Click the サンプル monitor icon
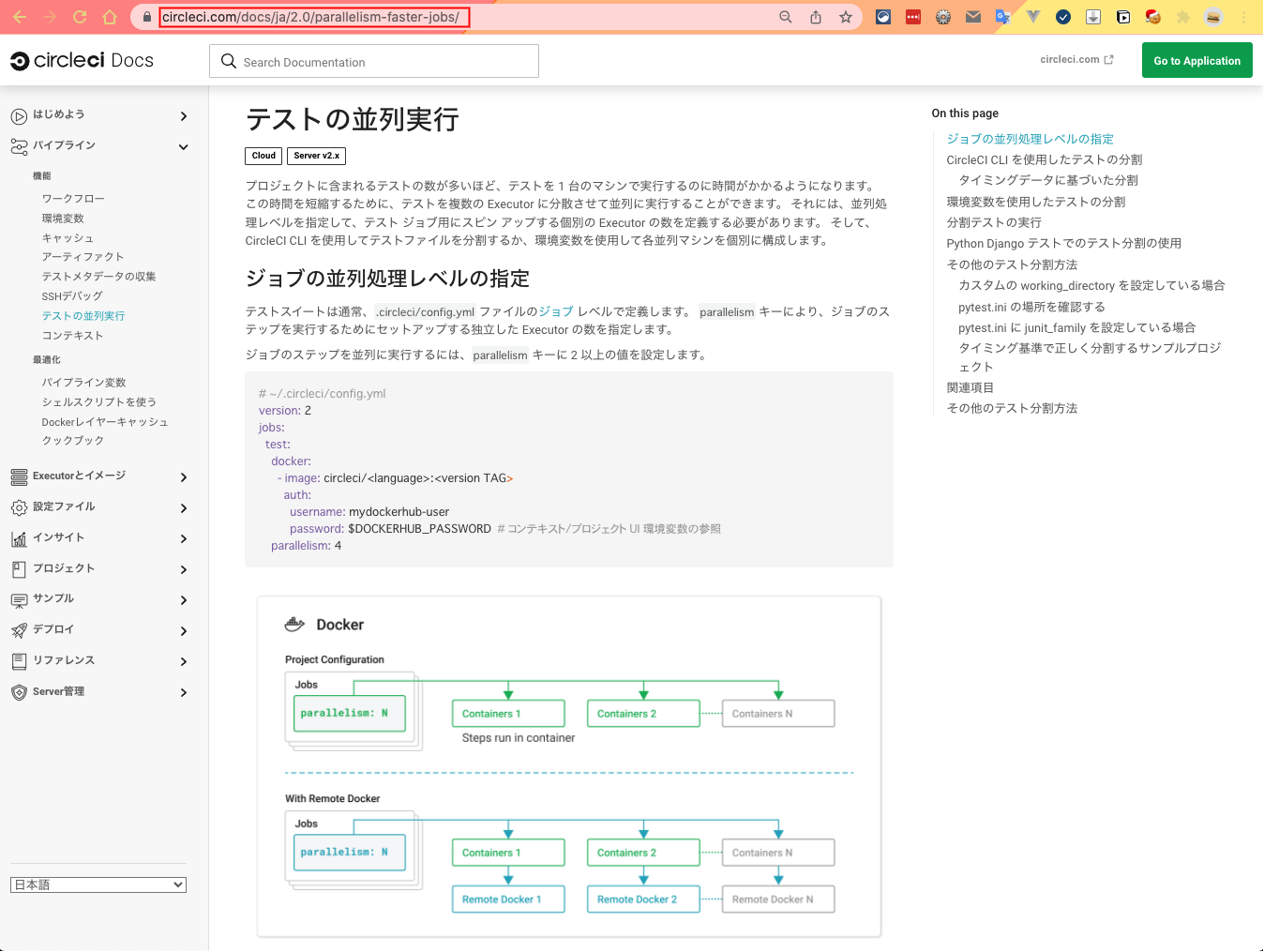1264x952 pixels. pyautogui.click(x=19, y=600)
